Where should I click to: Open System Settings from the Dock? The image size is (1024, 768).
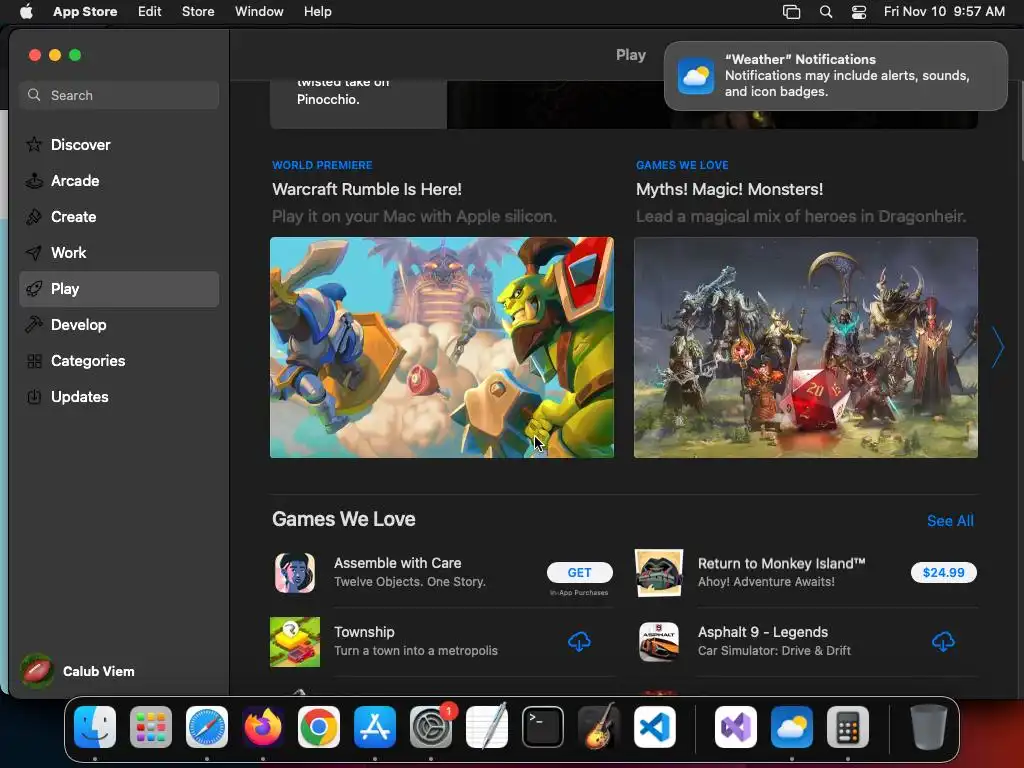pos(431,727)
